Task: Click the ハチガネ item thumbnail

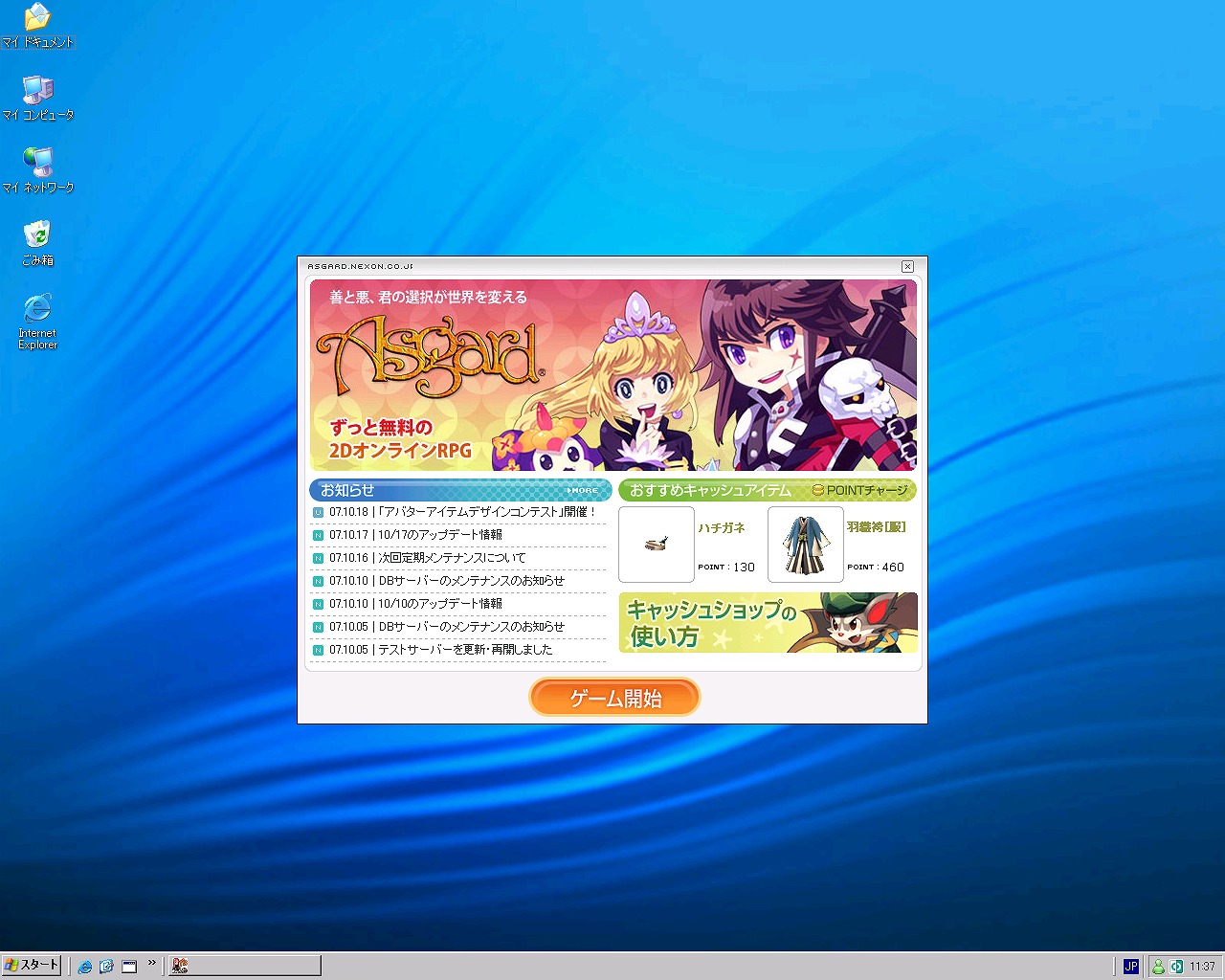Action: coord(657,545)
